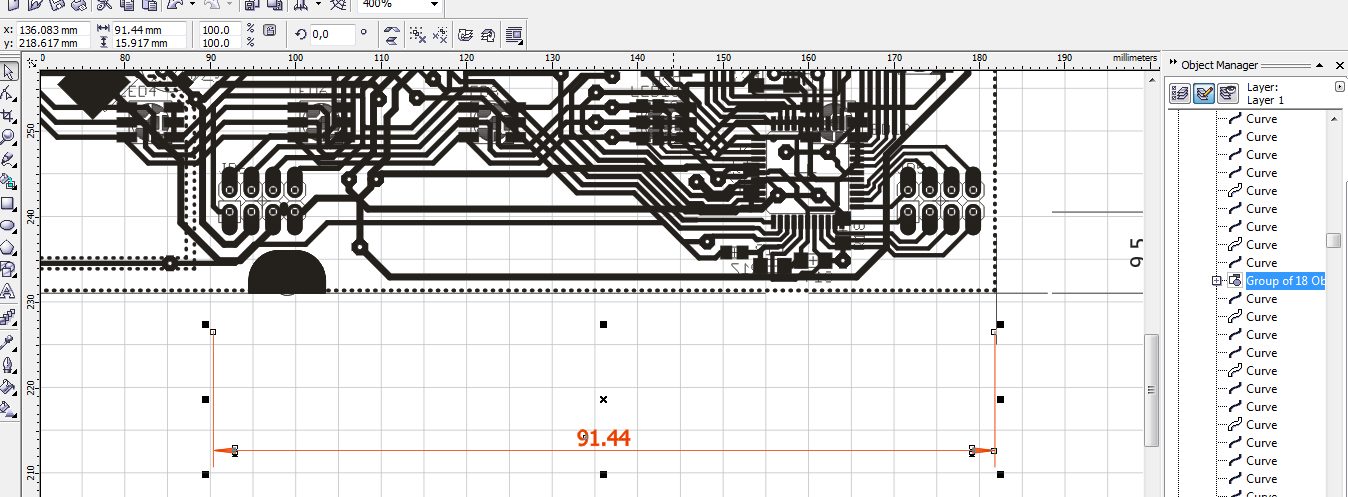This screenshot has height=497, width=1348.
Task: Select the Pick tool in toolbox
Action: 8,72
